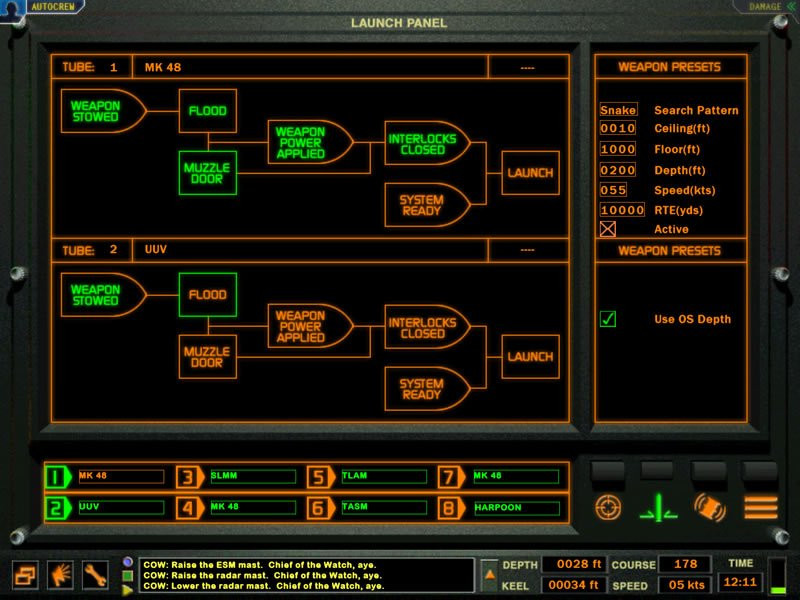This screenshot has height=600, width=800.
Task: Click the INTERLOCKS CLOSED indicator for tube 2
Action: (427, 328)
